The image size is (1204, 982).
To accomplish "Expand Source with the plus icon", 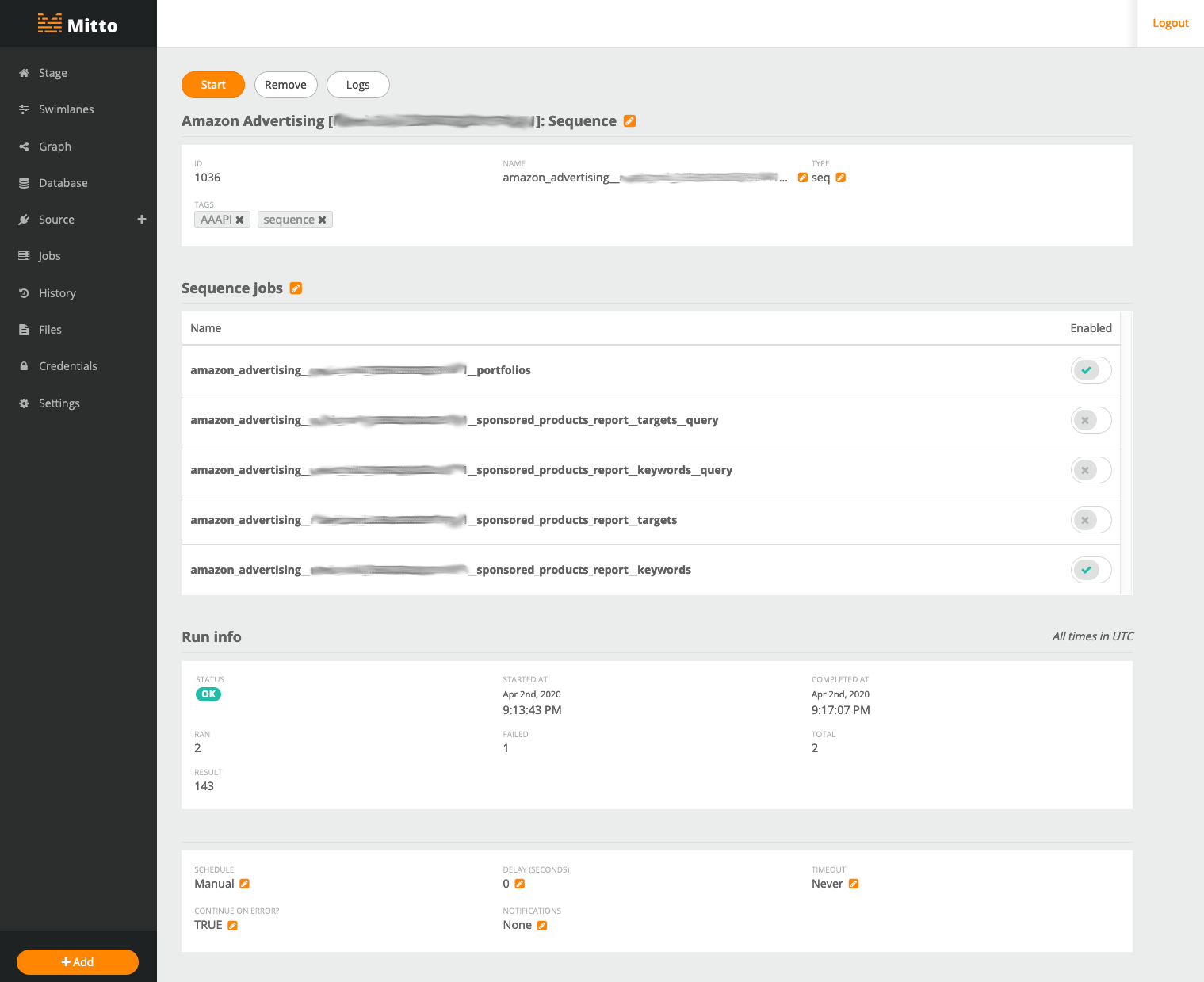I will (x=142, y=220).
